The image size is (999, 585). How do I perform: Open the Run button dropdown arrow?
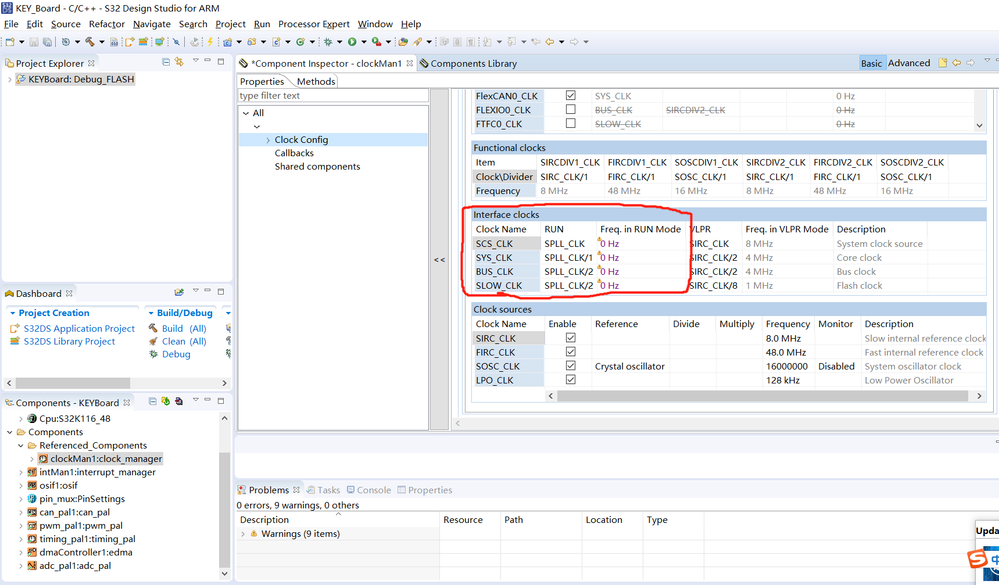(x=364, y=42)
